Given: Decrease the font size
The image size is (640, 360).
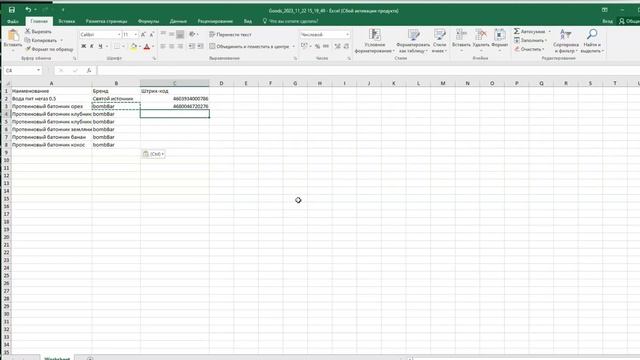Looking at the screenshot, I should (x=152, y=35).
